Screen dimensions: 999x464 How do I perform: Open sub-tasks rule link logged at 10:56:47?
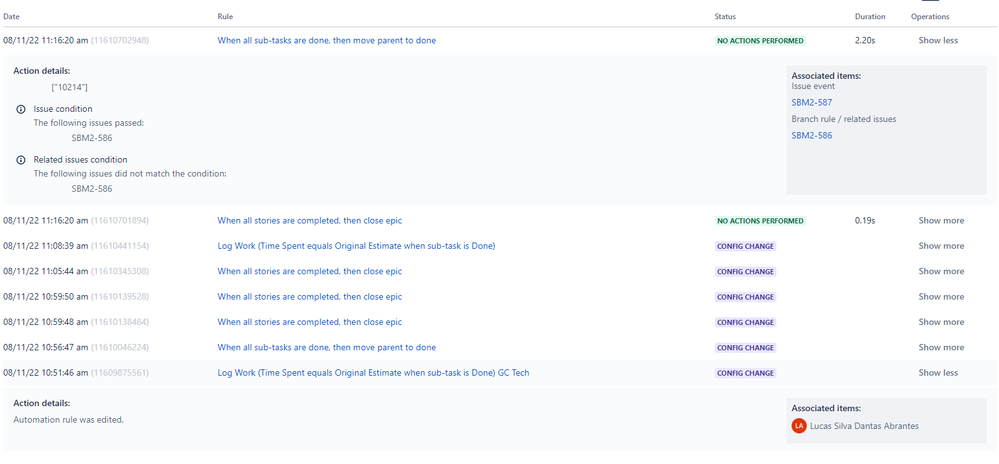point(327,347)
